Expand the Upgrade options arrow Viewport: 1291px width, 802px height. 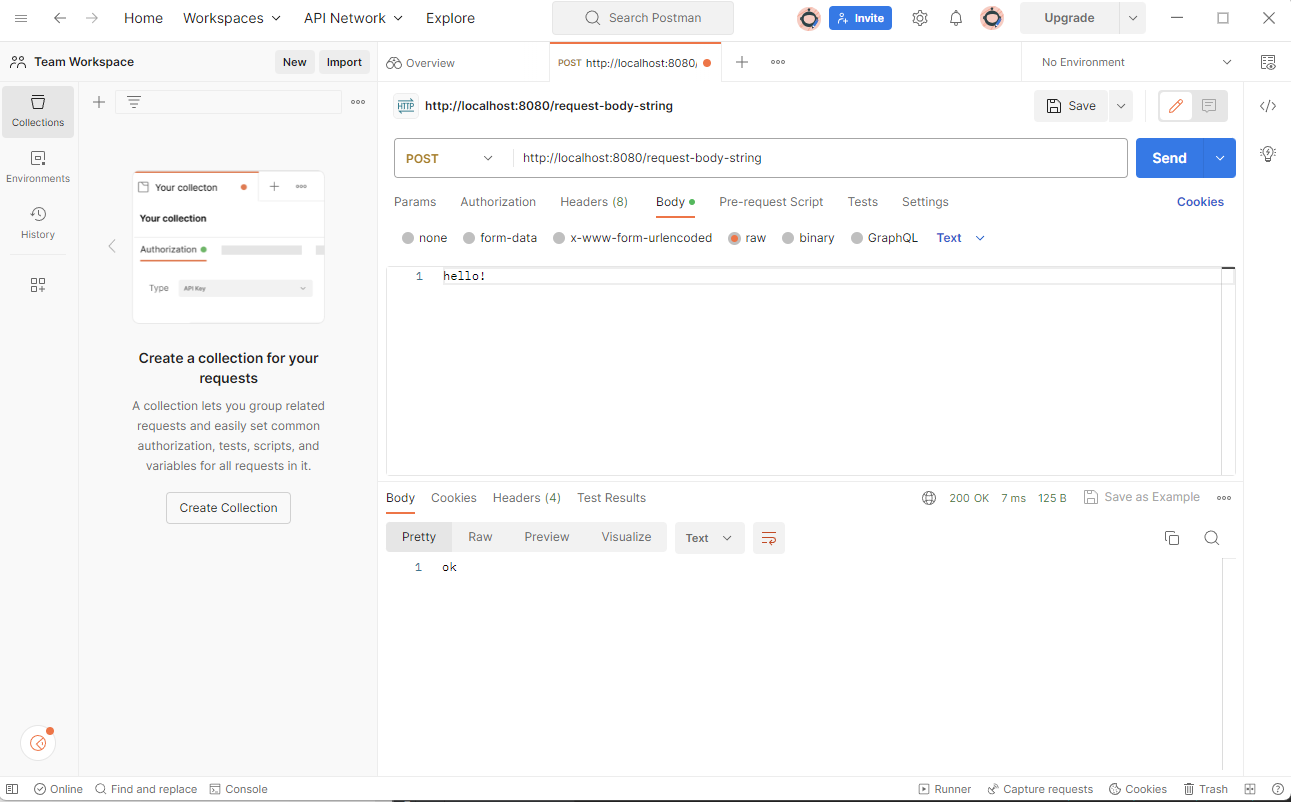coord(1132,18)
